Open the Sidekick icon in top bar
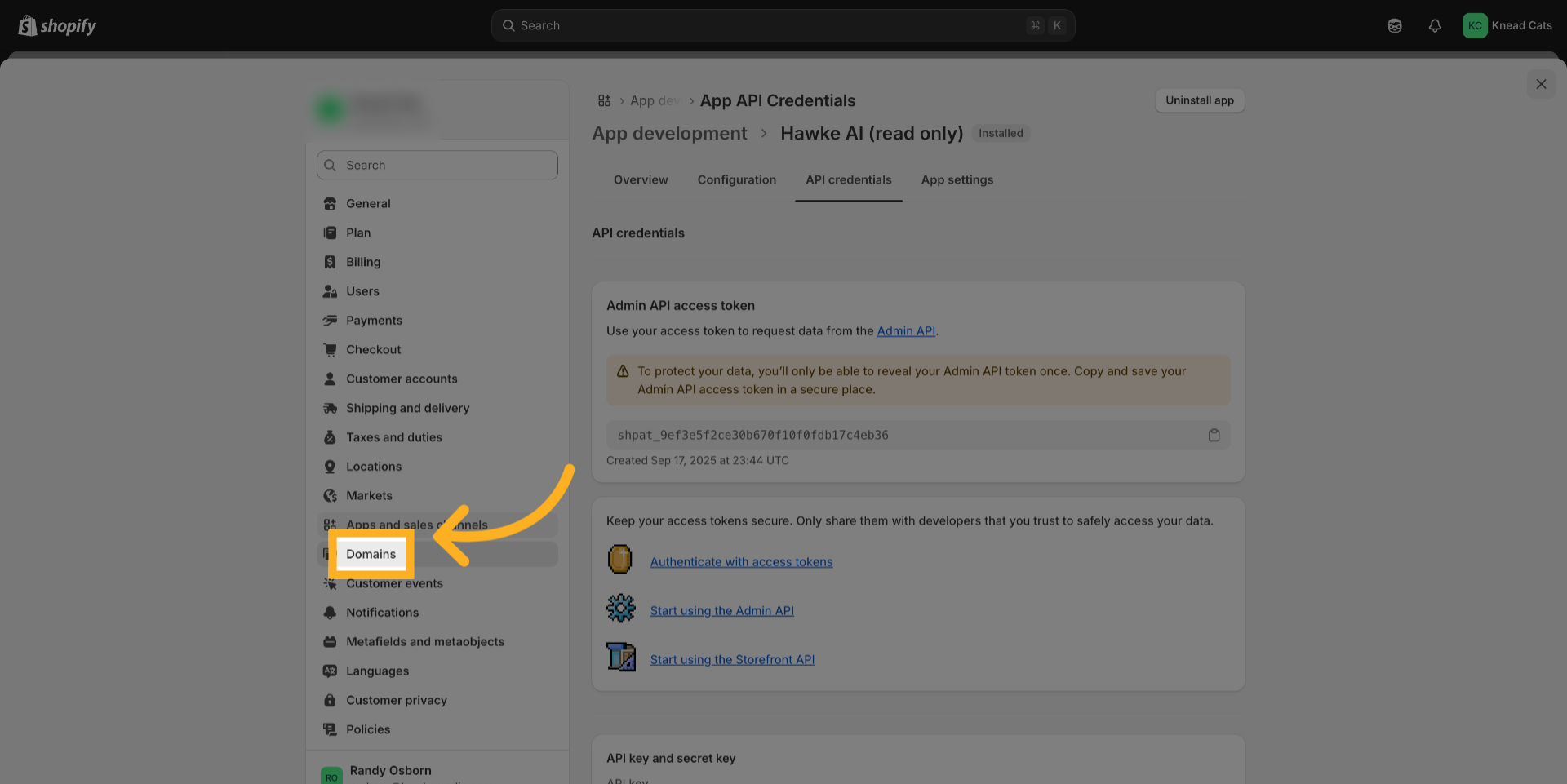Viewport: 1567px width, 784px height. (x=1394, y=26)
